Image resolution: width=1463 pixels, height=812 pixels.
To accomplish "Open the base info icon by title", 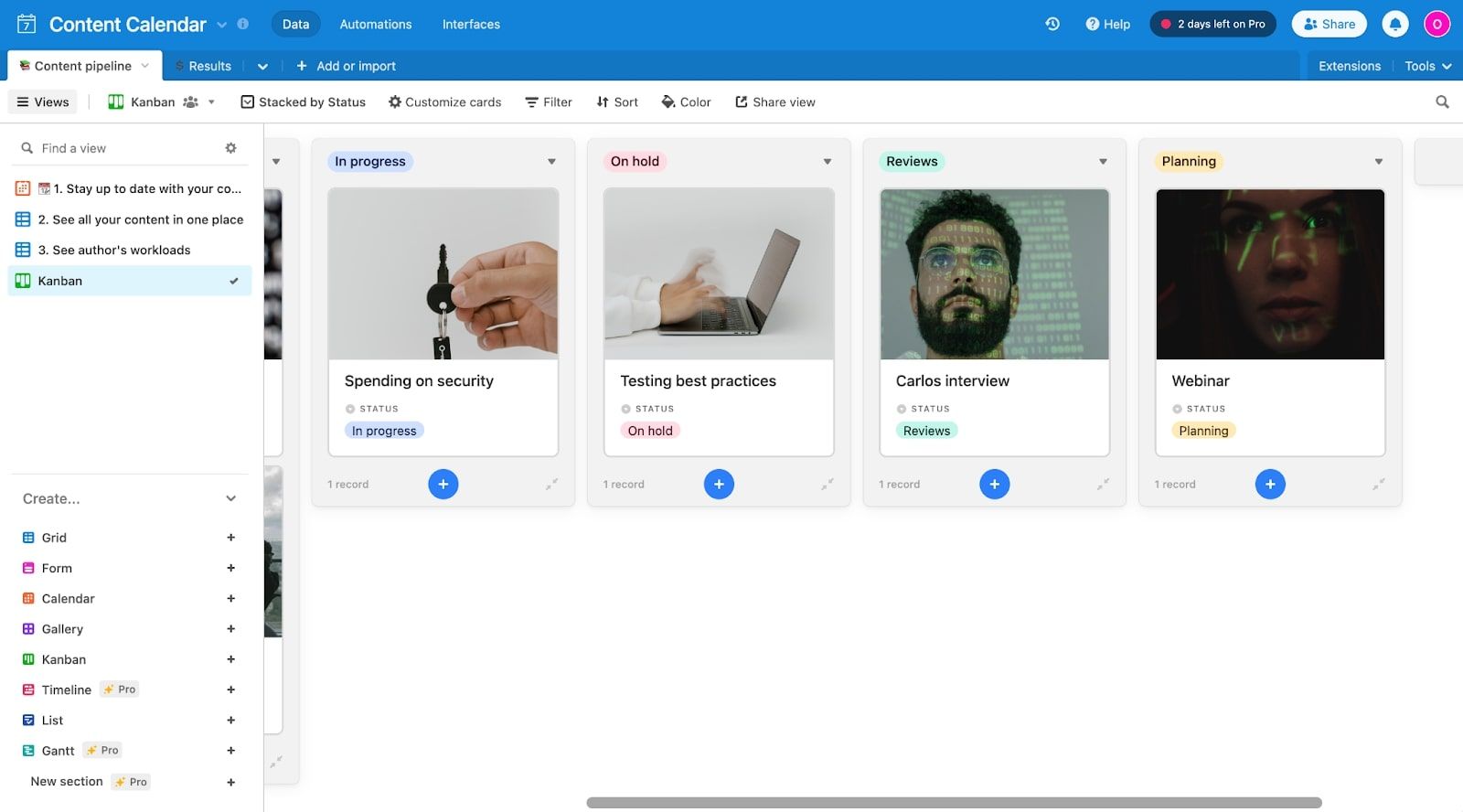I will 243,24.
